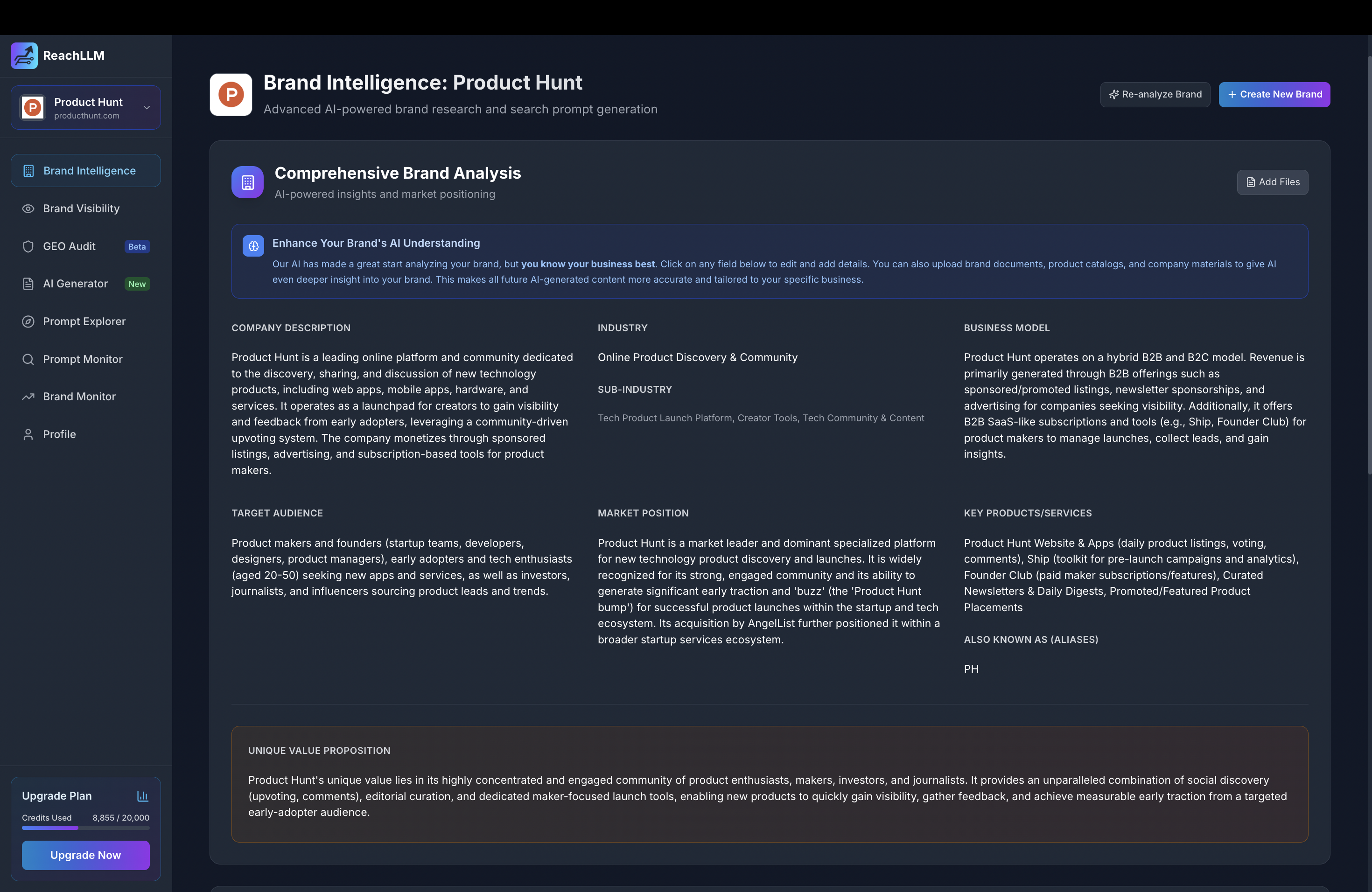The width and height of the screenshot is (1372, 892).
Task: Edit the Target Audience text
Action: tap(402, 567)
